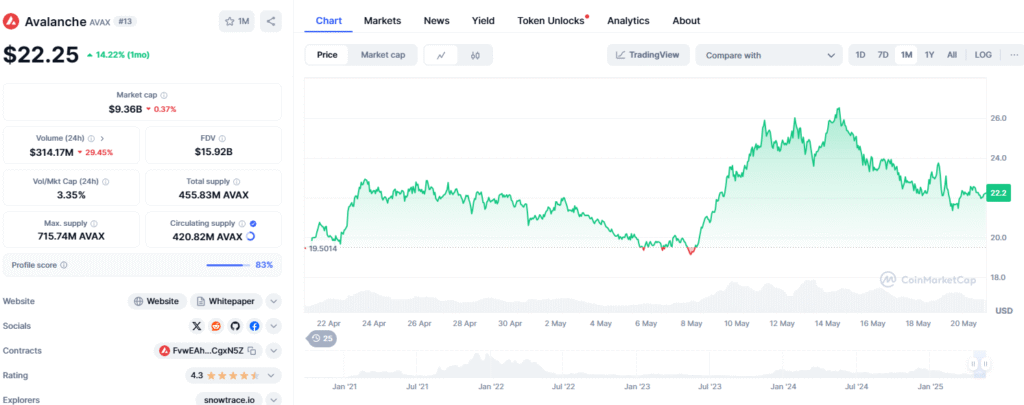
Task: Click right handle of range selector
Action: 985,364
